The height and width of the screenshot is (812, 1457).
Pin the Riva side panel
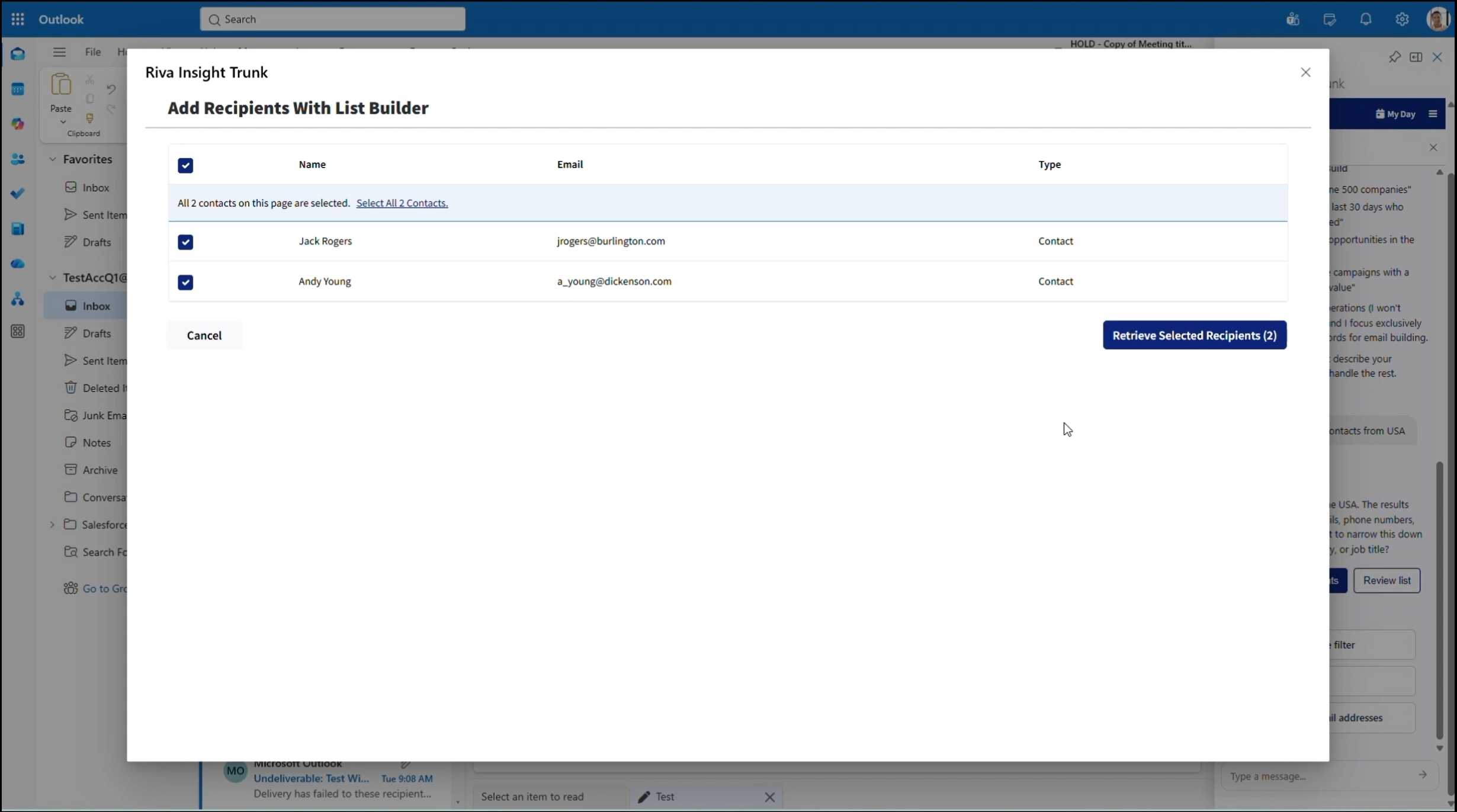click(1395, 57)
